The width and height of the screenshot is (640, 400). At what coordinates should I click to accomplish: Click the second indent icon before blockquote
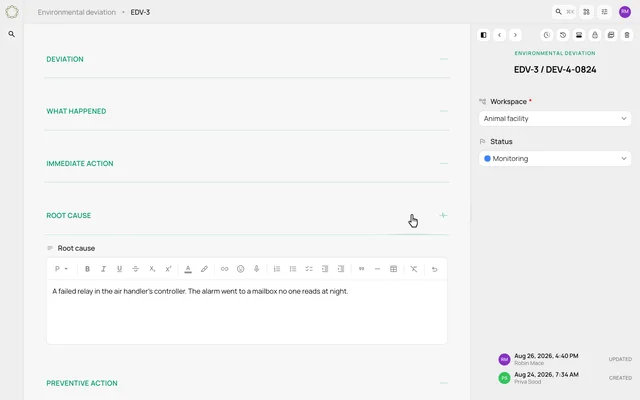click(341, 269)
